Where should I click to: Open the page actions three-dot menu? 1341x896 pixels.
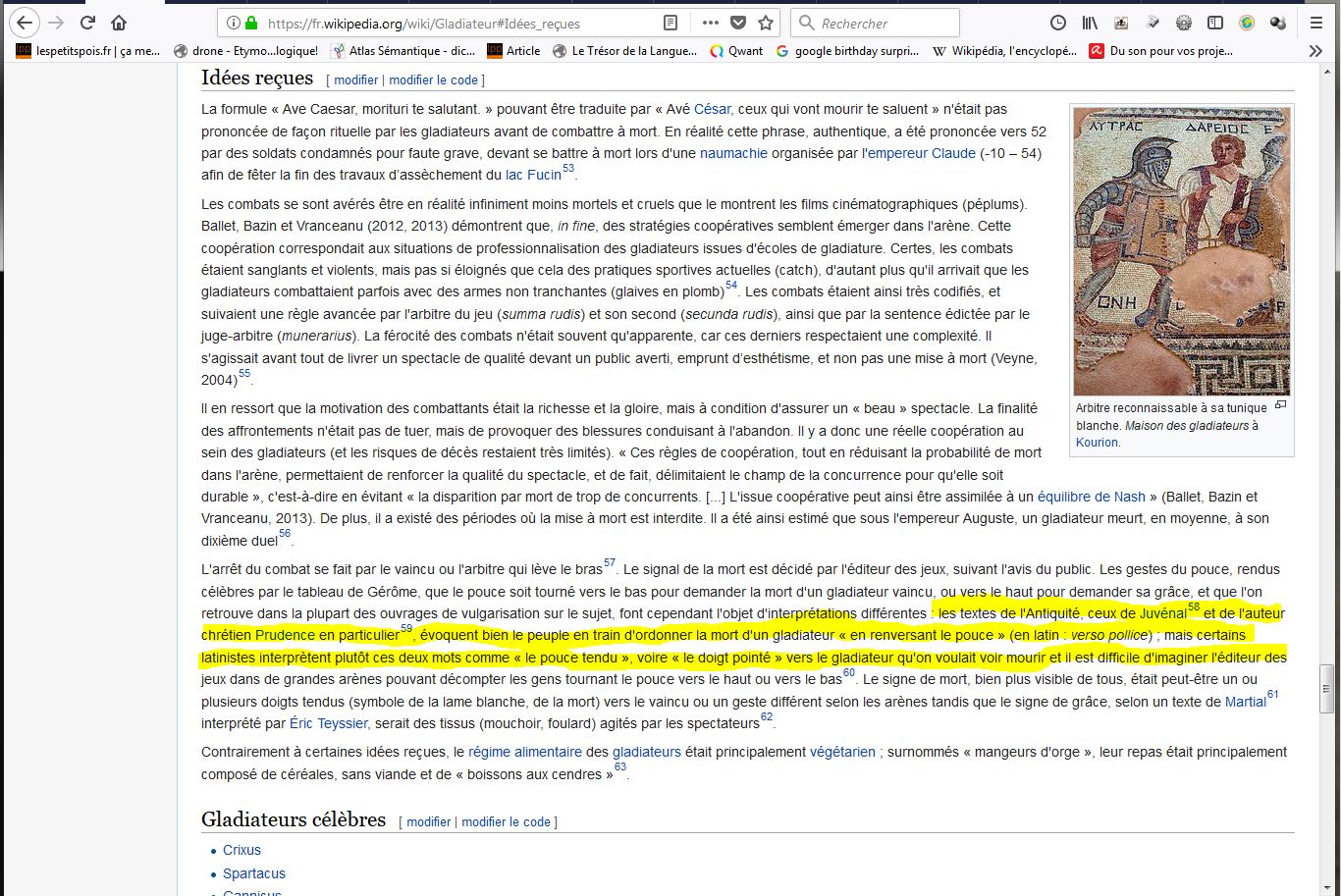click(x=710, y=23)
